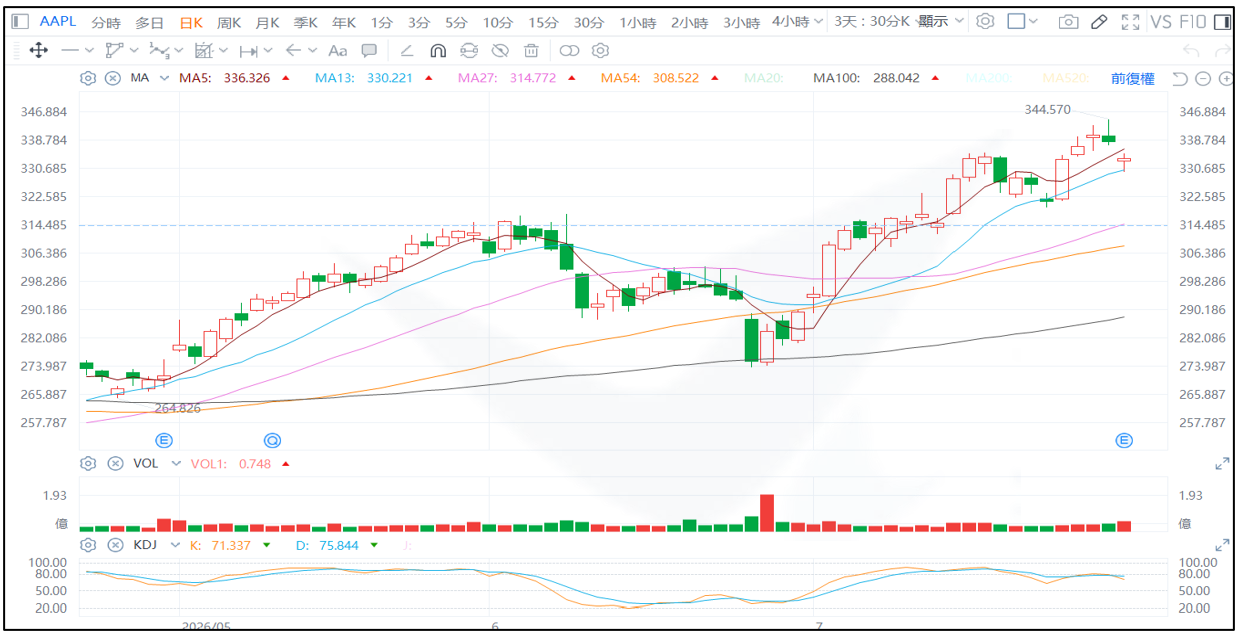This screenshot has height=631, width=1236.
Task: Select the polygon shape drawing tool
Action: tap(114, 50)
